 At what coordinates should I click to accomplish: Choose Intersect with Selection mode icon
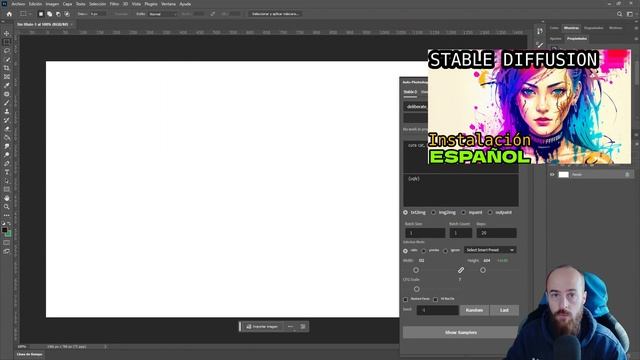coord(67,14)
